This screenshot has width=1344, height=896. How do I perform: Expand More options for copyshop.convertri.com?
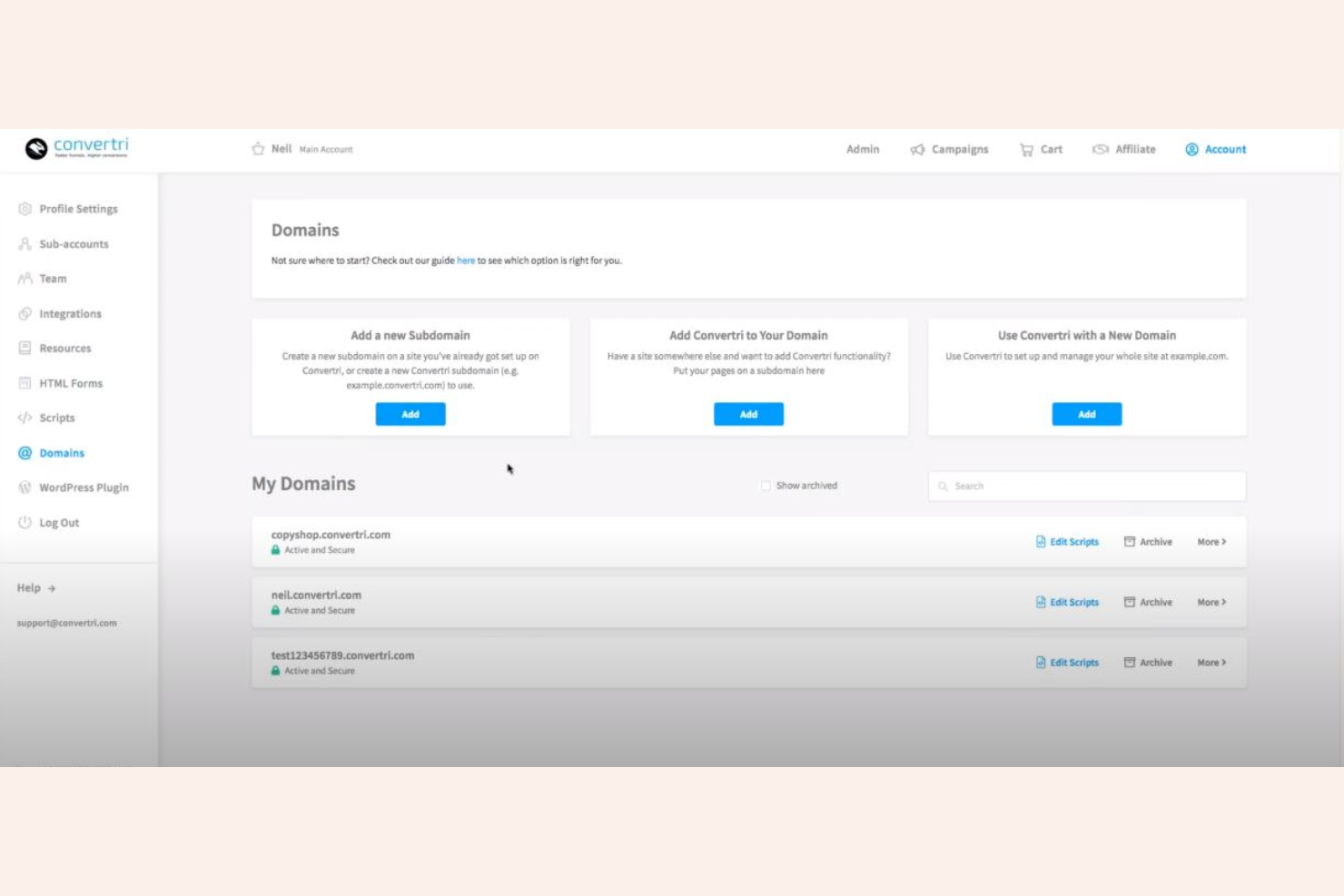point(1211,542)
